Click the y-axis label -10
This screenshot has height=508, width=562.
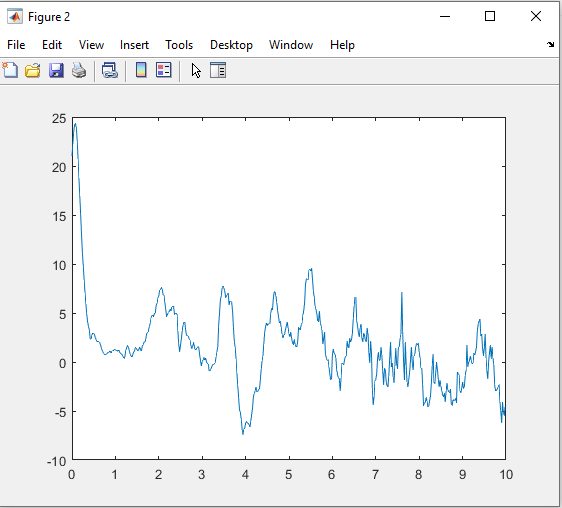pyautogui.click(x=57, y=461)
